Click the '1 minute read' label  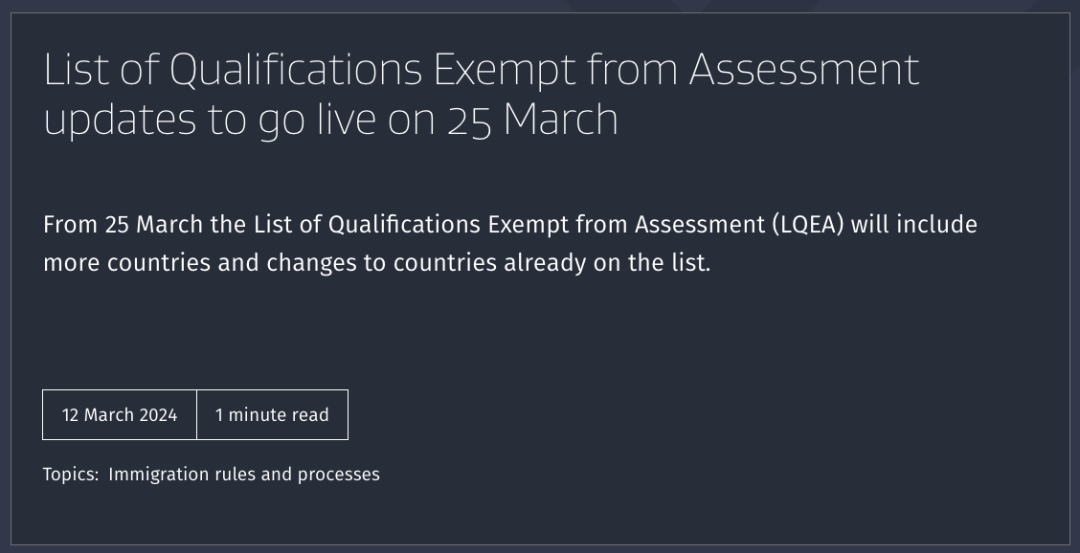pyautogui.click(x=272, y=415)
